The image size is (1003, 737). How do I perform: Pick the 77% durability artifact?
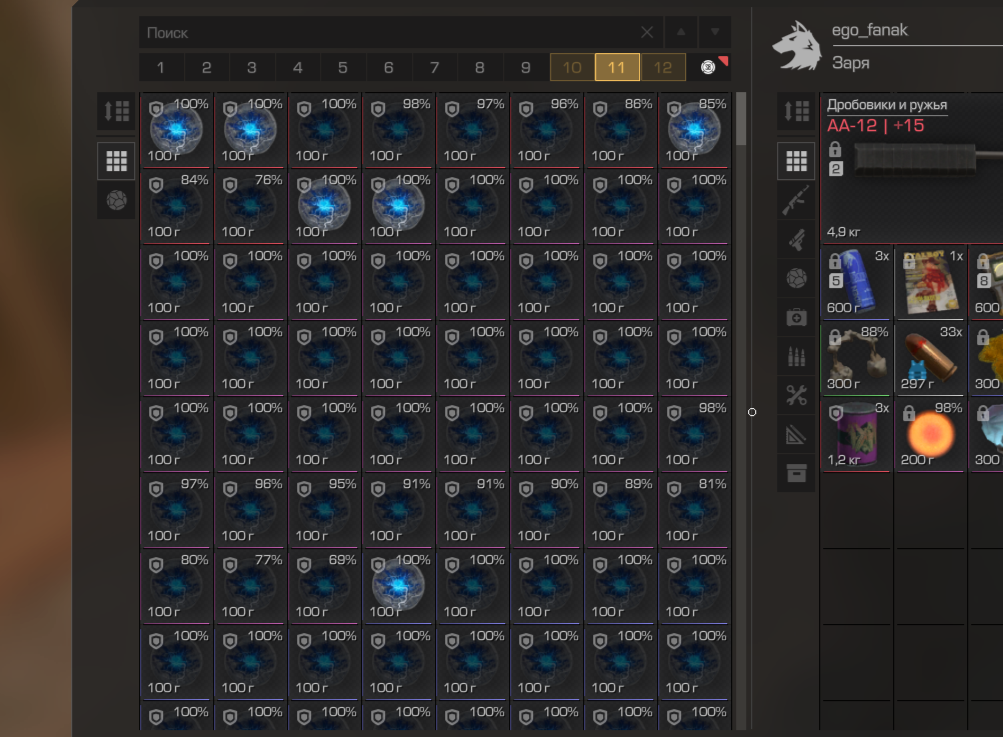coord(250,587)
